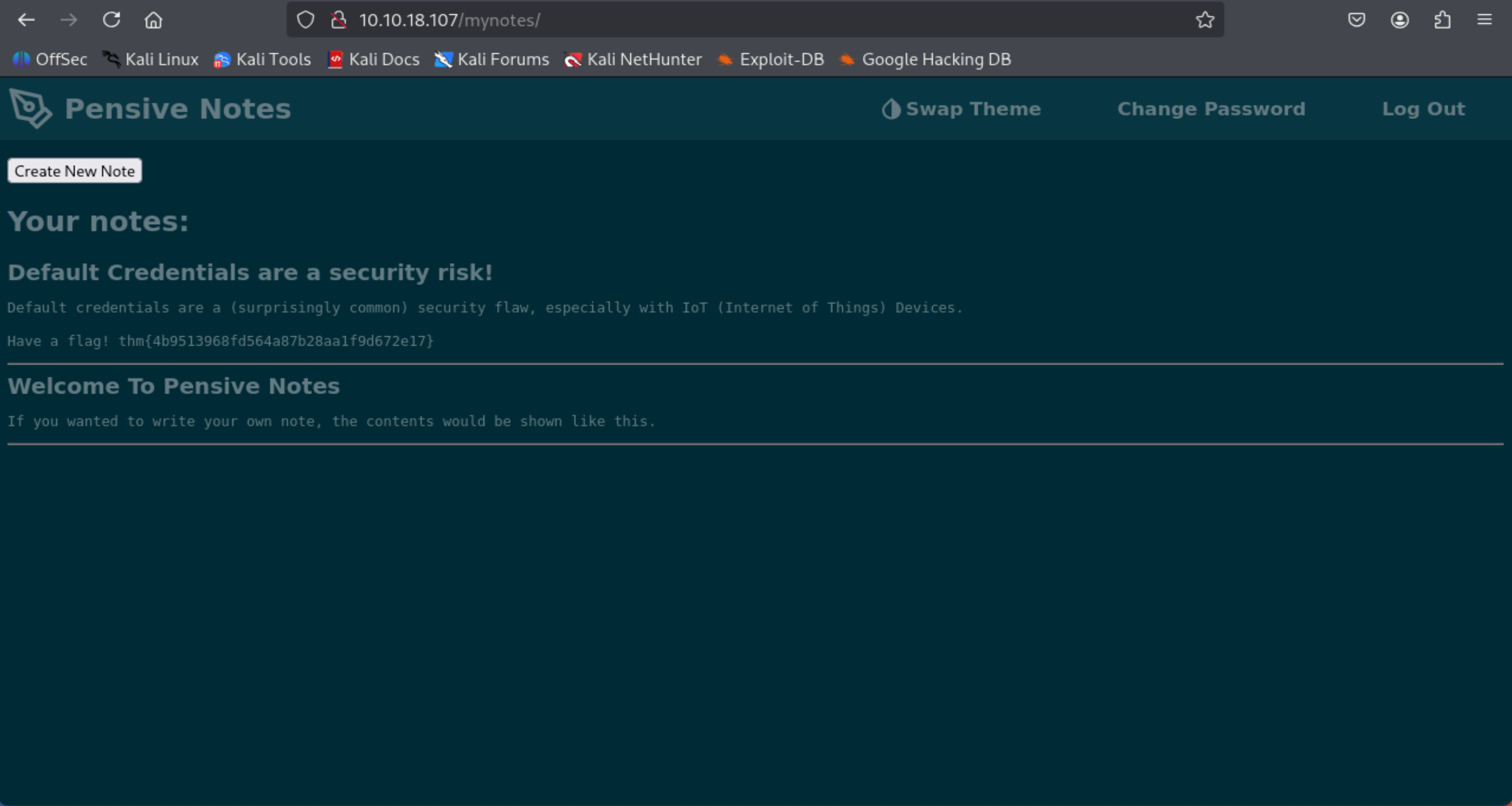The image size is (1512, 806).
Task: Click Log Out in the navbar
Action: 1424,108
